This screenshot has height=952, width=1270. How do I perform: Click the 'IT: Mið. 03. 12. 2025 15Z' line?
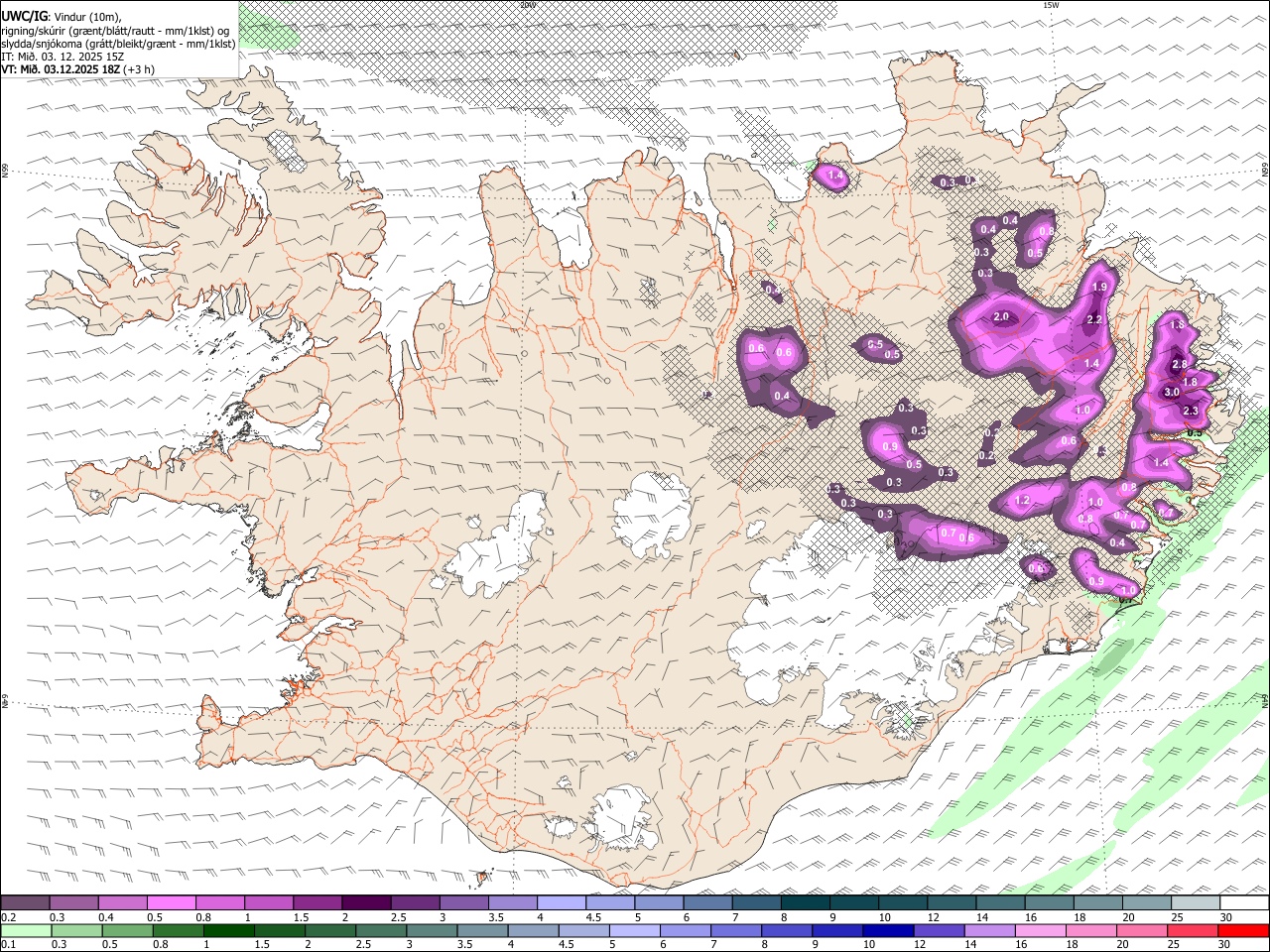(62, 57)
